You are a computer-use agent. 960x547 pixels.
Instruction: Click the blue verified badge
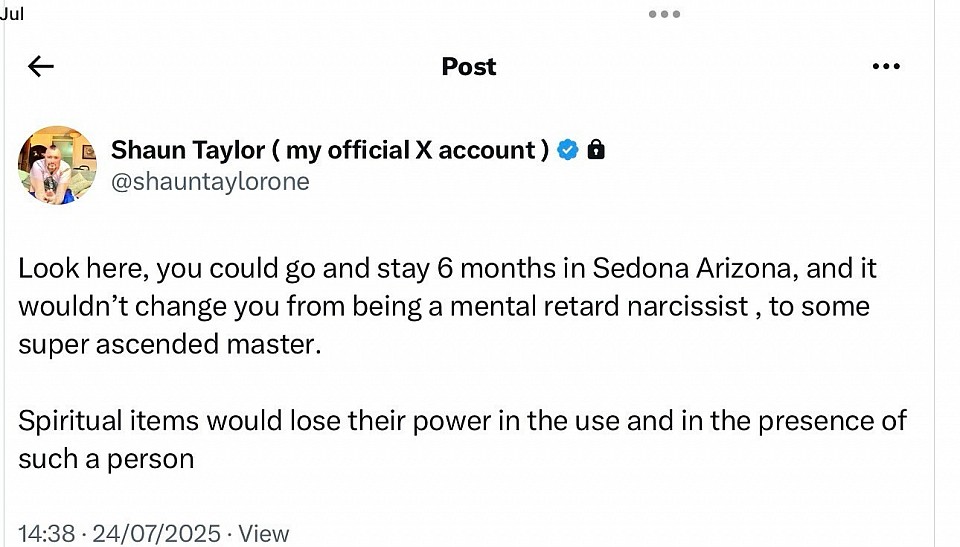click(x=567, y=151)
